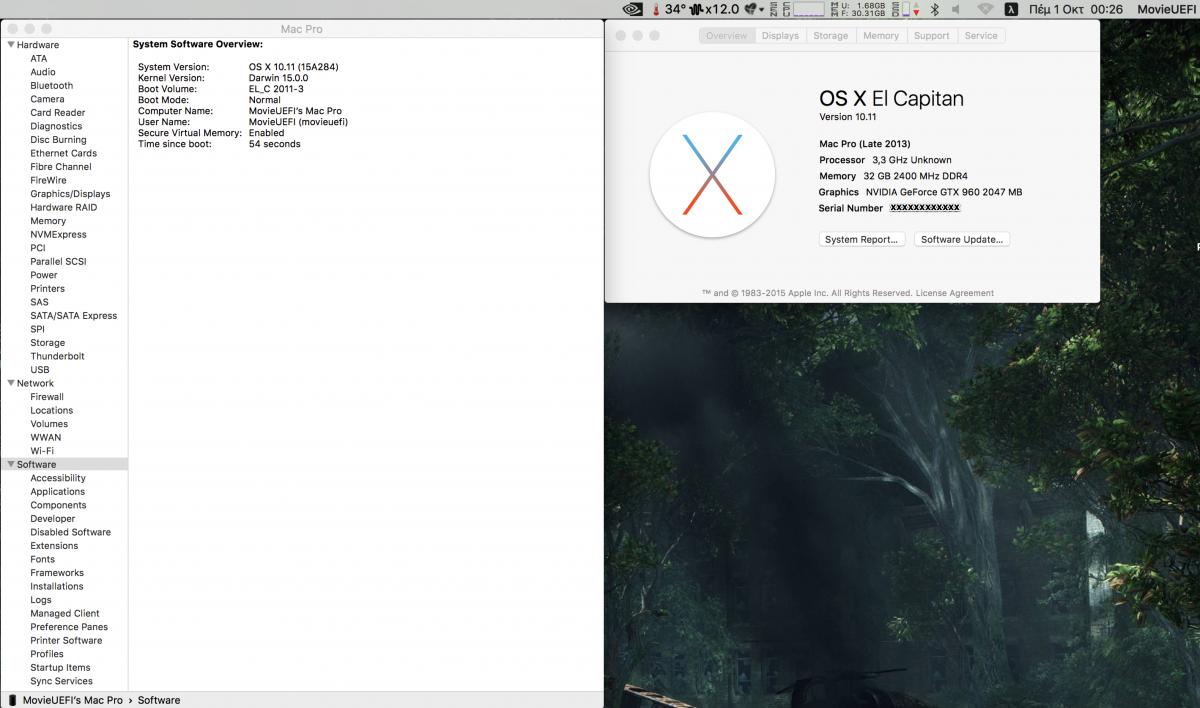The height and width of the screenshot is (708, 1200).
Task: Select Camera in the sidebar
Action: point(47,99)
